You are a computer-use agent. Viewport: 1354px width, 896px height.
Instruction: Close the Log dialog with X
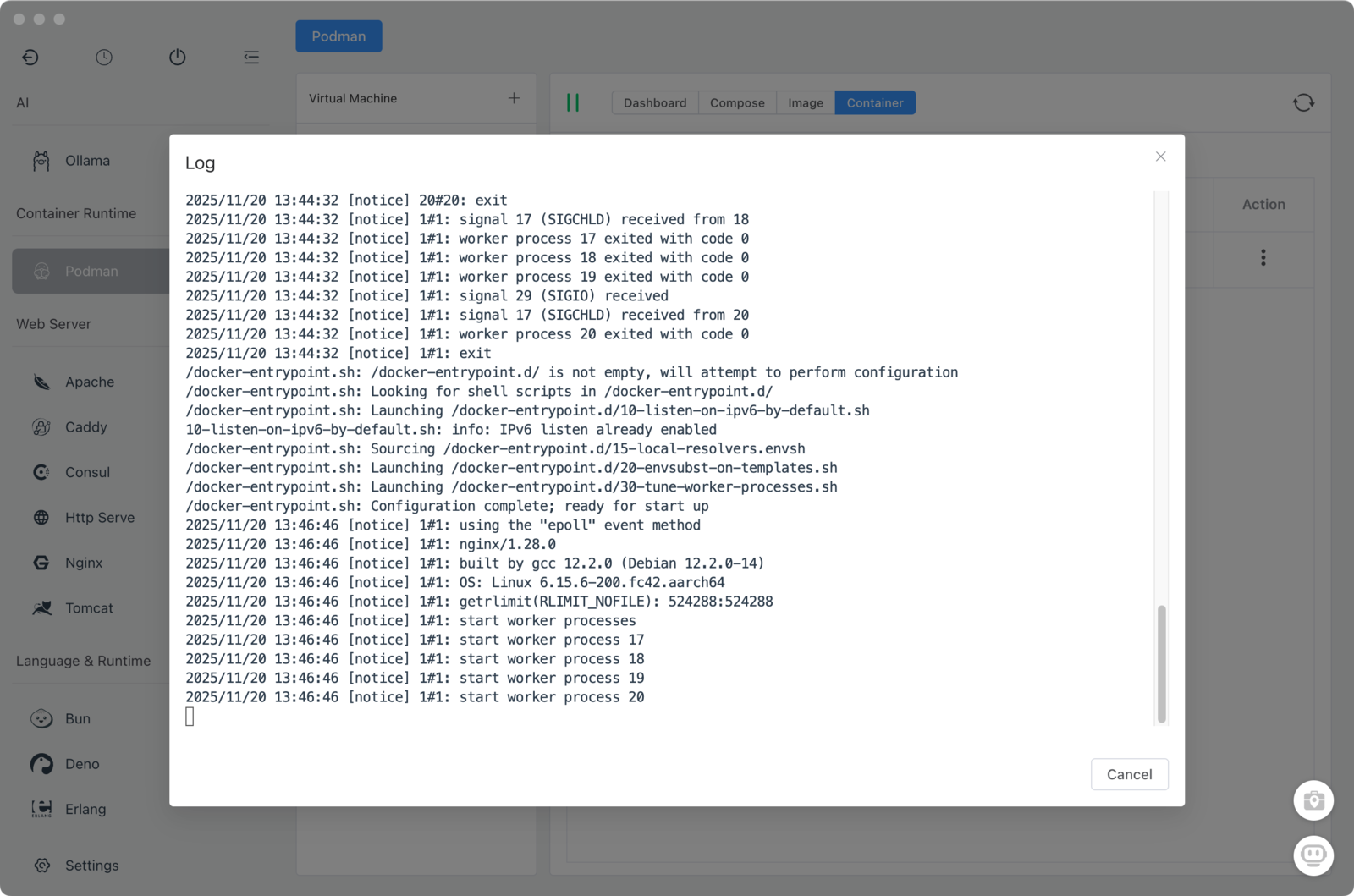[x=1160, y=157]
